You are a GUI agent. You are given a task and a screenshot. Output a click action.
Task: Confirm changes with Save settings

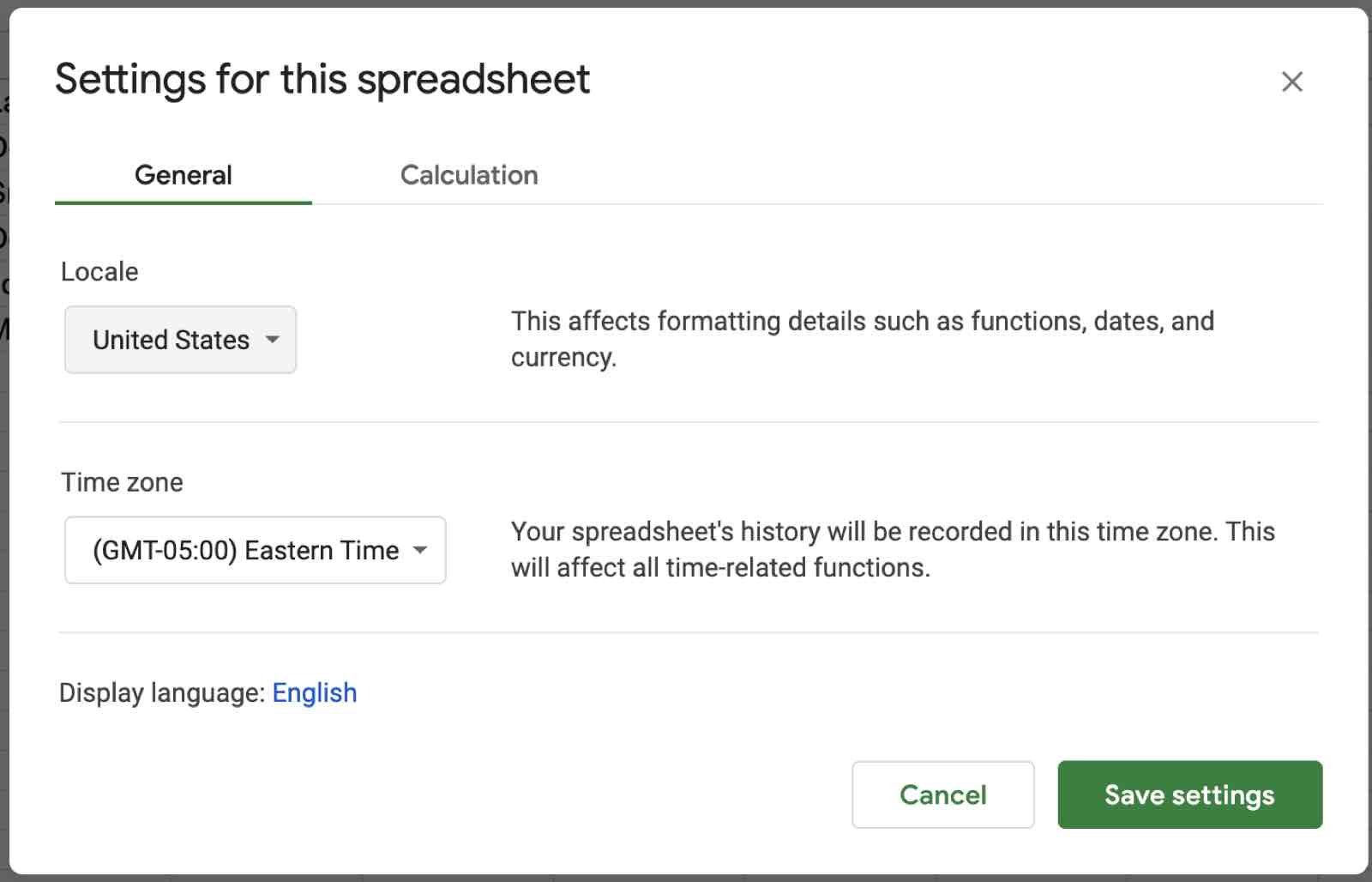[1188, 794]
